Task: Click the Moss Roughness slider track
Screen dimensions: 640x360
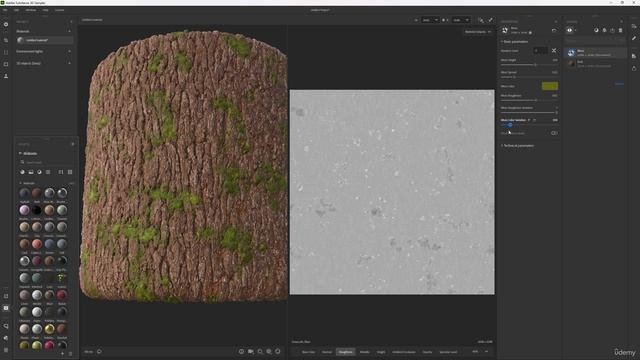Action: [x=529, y=100]
